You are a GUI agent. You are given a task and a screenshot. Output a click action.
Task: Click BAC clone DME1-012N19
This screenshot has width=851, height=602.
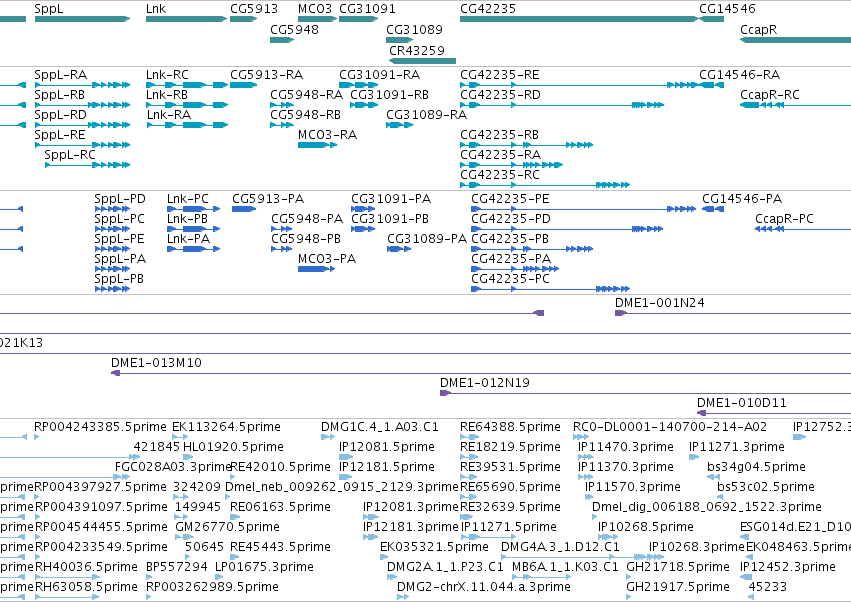[645, 393]
